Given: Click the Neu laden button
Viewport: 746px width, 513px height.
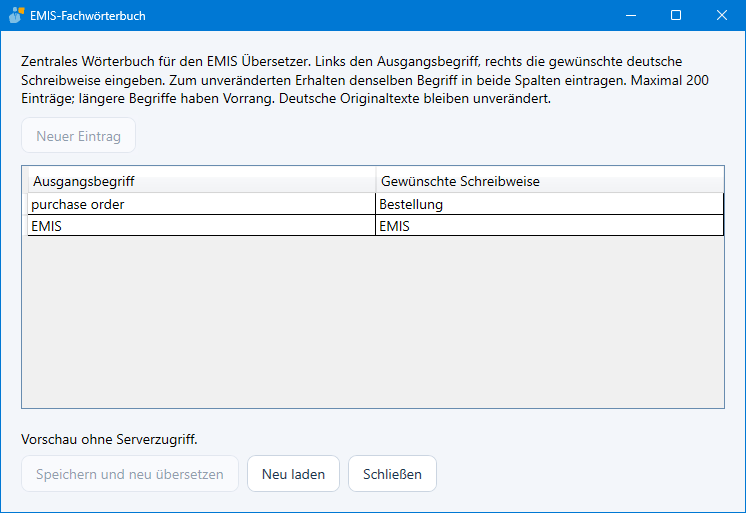Looking at the screenshot, I should (x=294, y=474).
